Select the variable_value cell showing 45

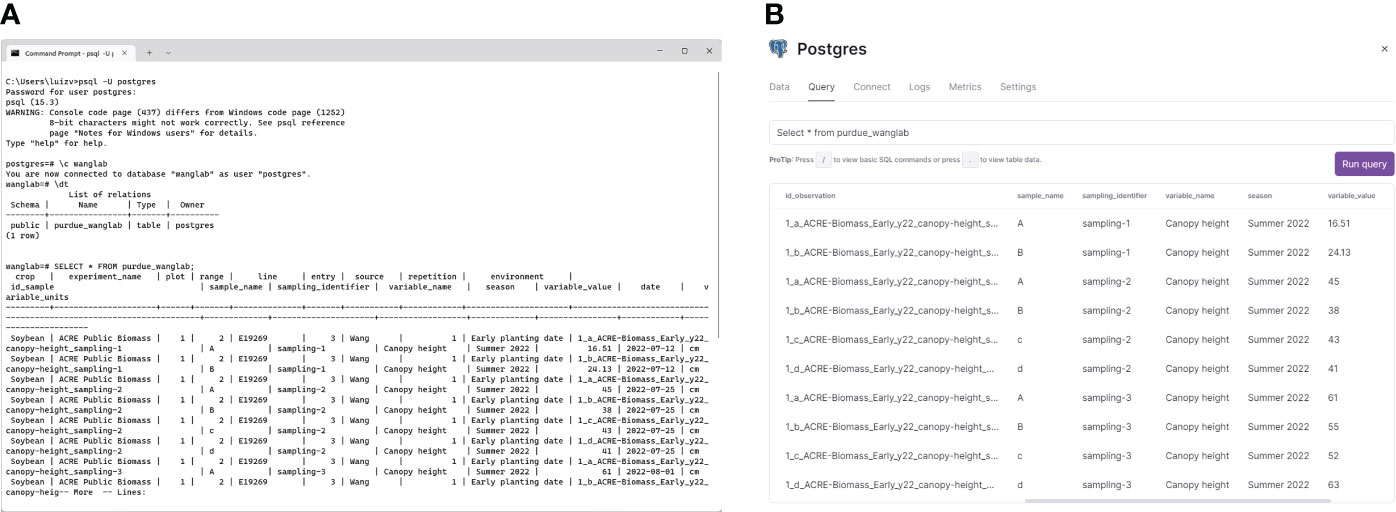[x=1333, y=282]
